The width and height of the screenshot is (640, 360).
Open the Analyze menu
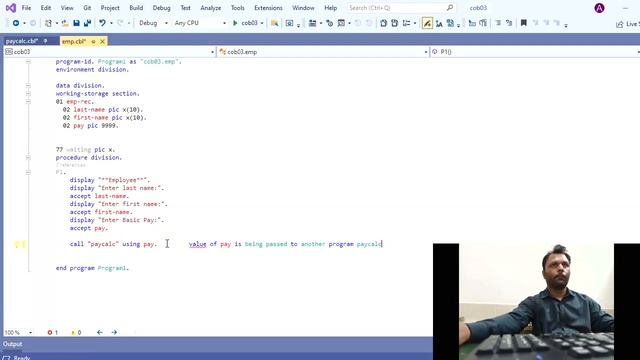coord(211,8)
